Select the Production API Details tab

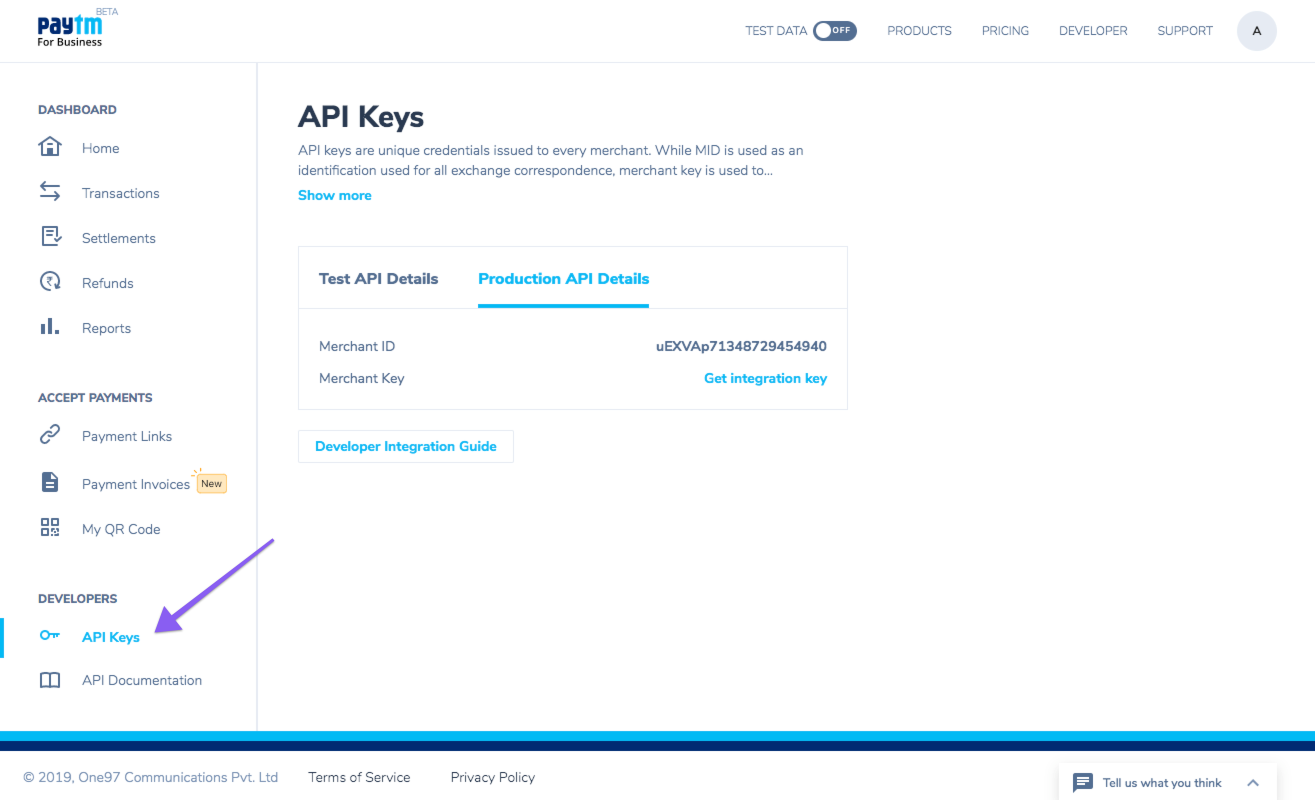tap(564, 279)
